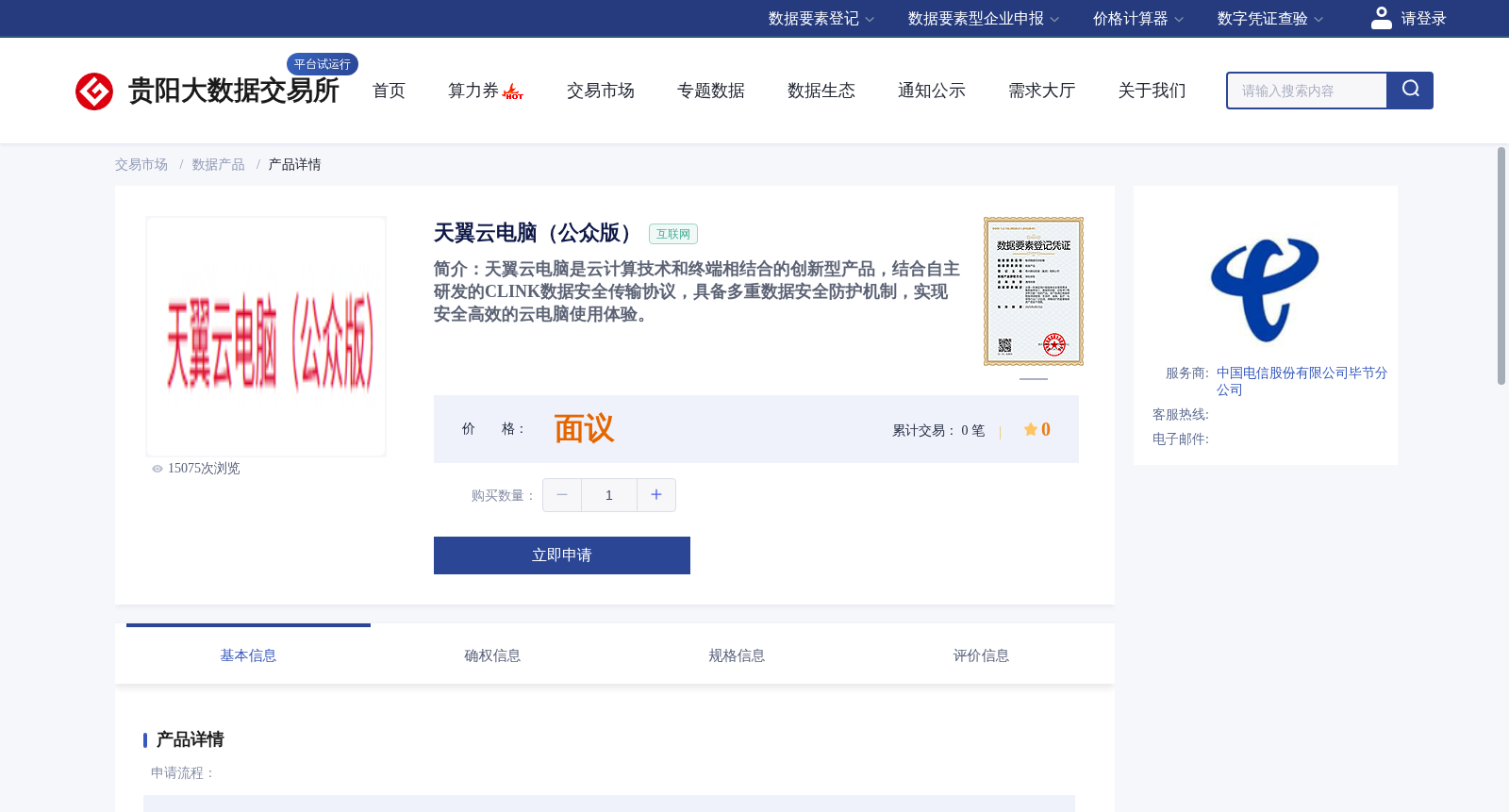Click the 申请流程 label

pos(183,773)
